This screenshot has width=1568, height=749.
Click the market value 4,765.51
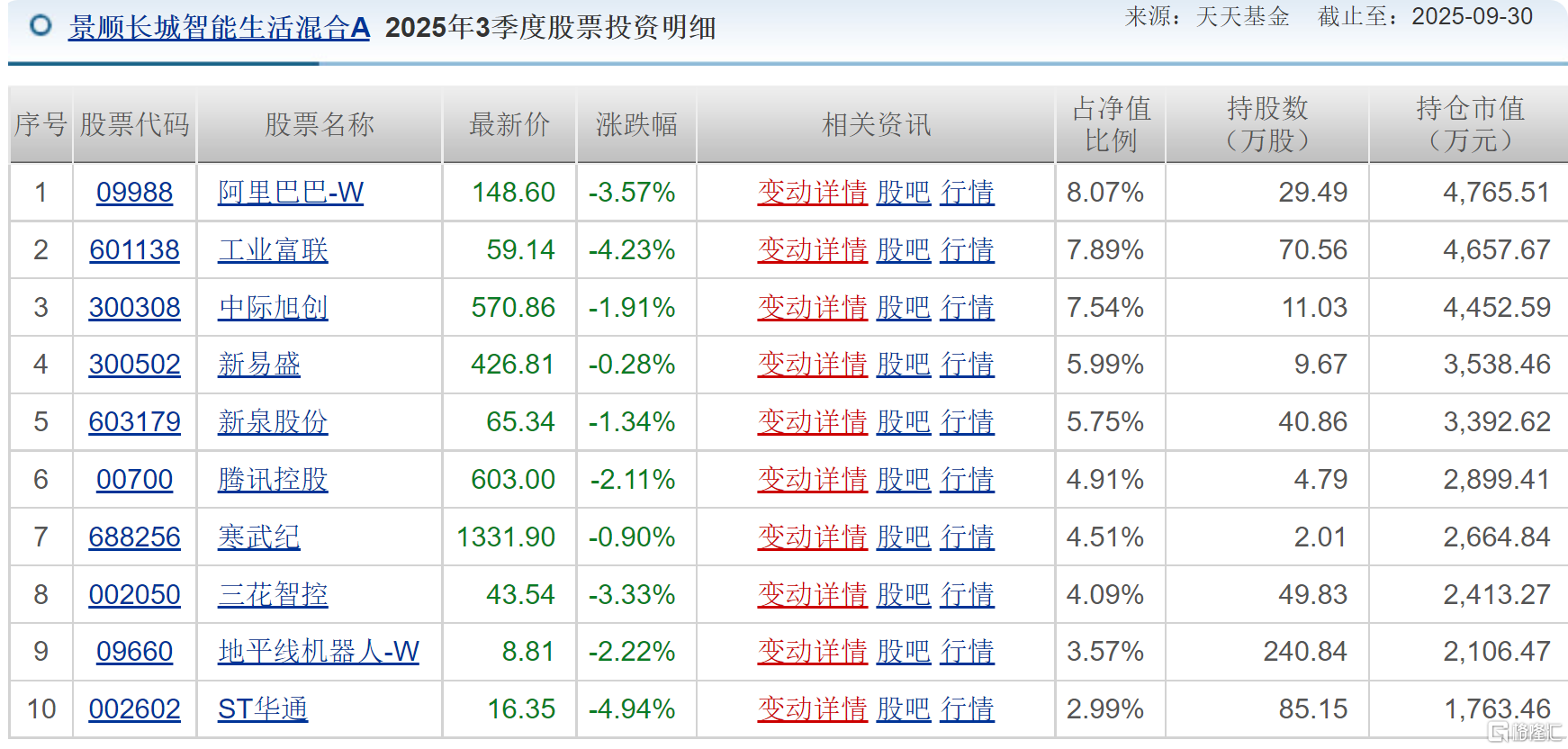pos(1497,193)
